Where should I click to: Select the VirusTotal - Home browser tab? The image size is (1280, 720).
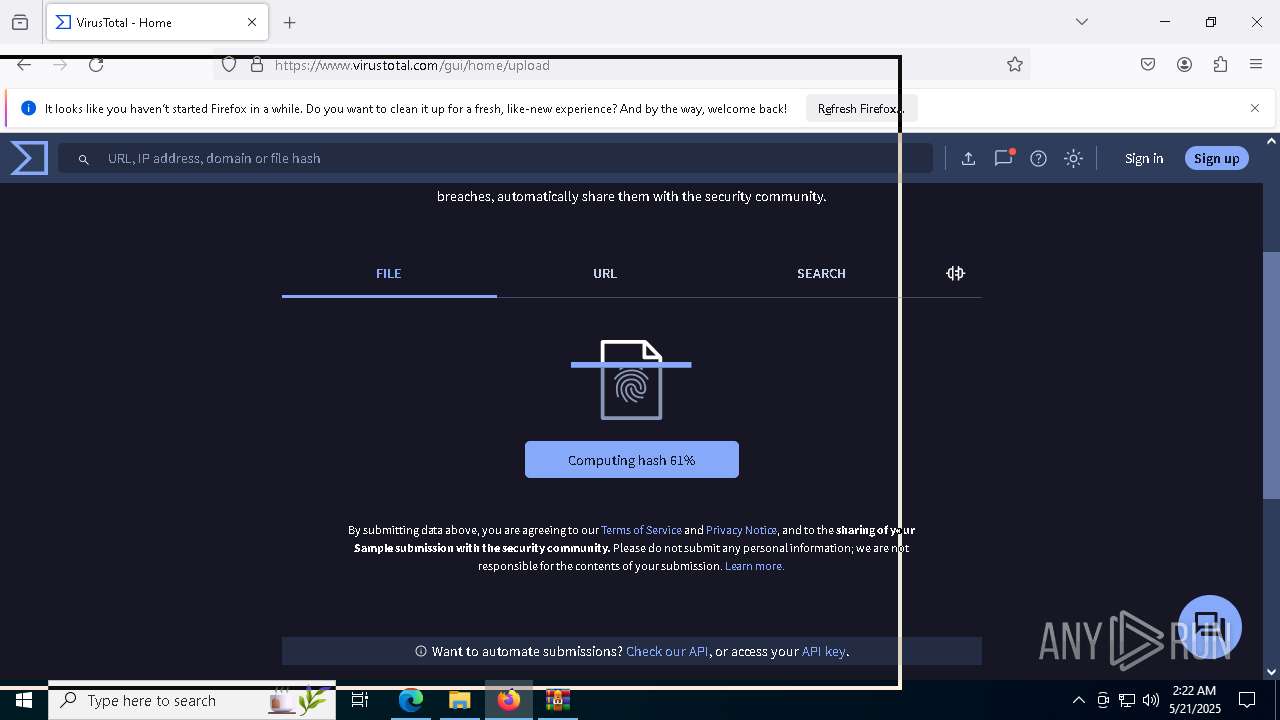[157, 22]
